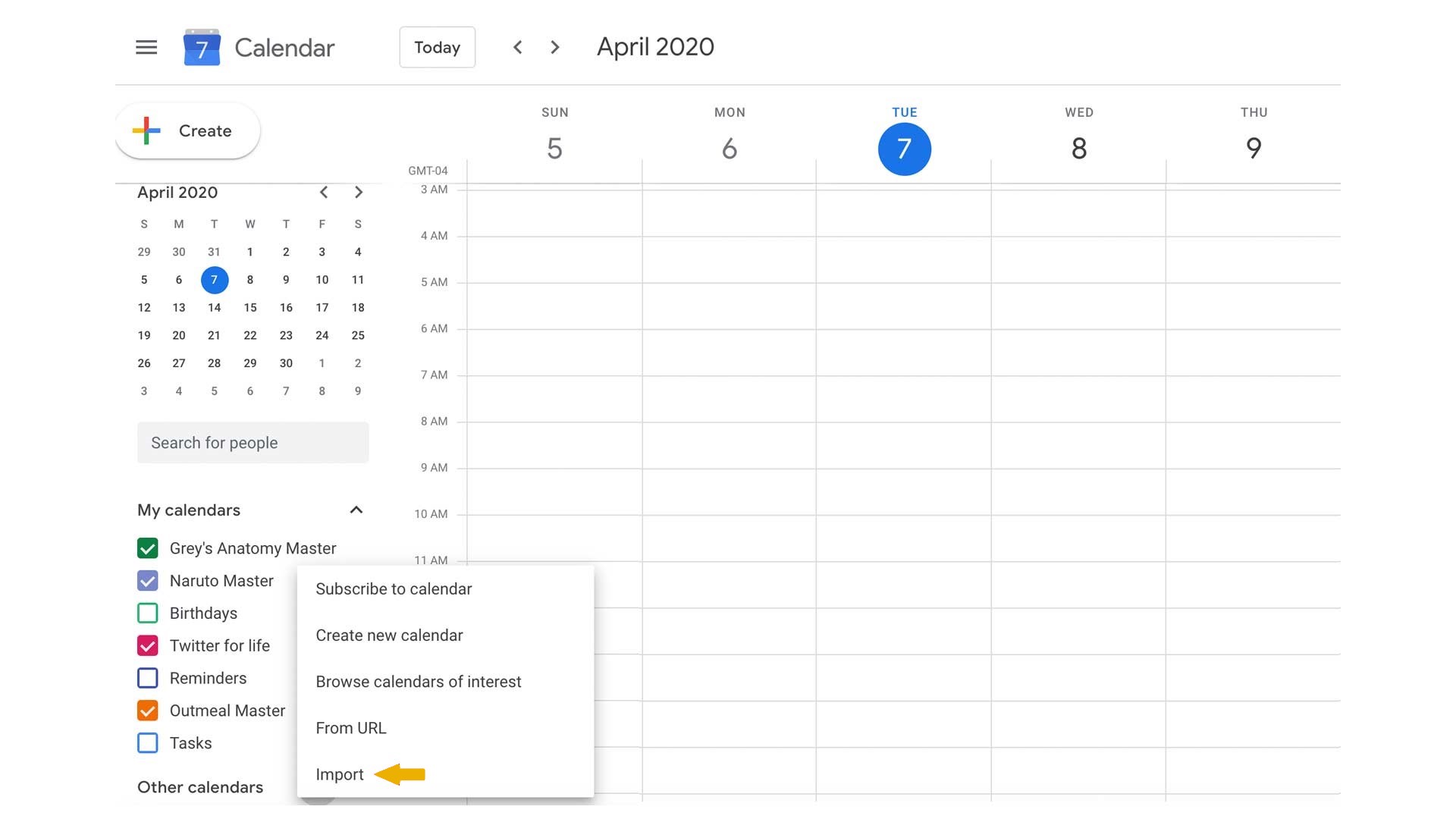Select Import from the context menu

click(339, 773)
